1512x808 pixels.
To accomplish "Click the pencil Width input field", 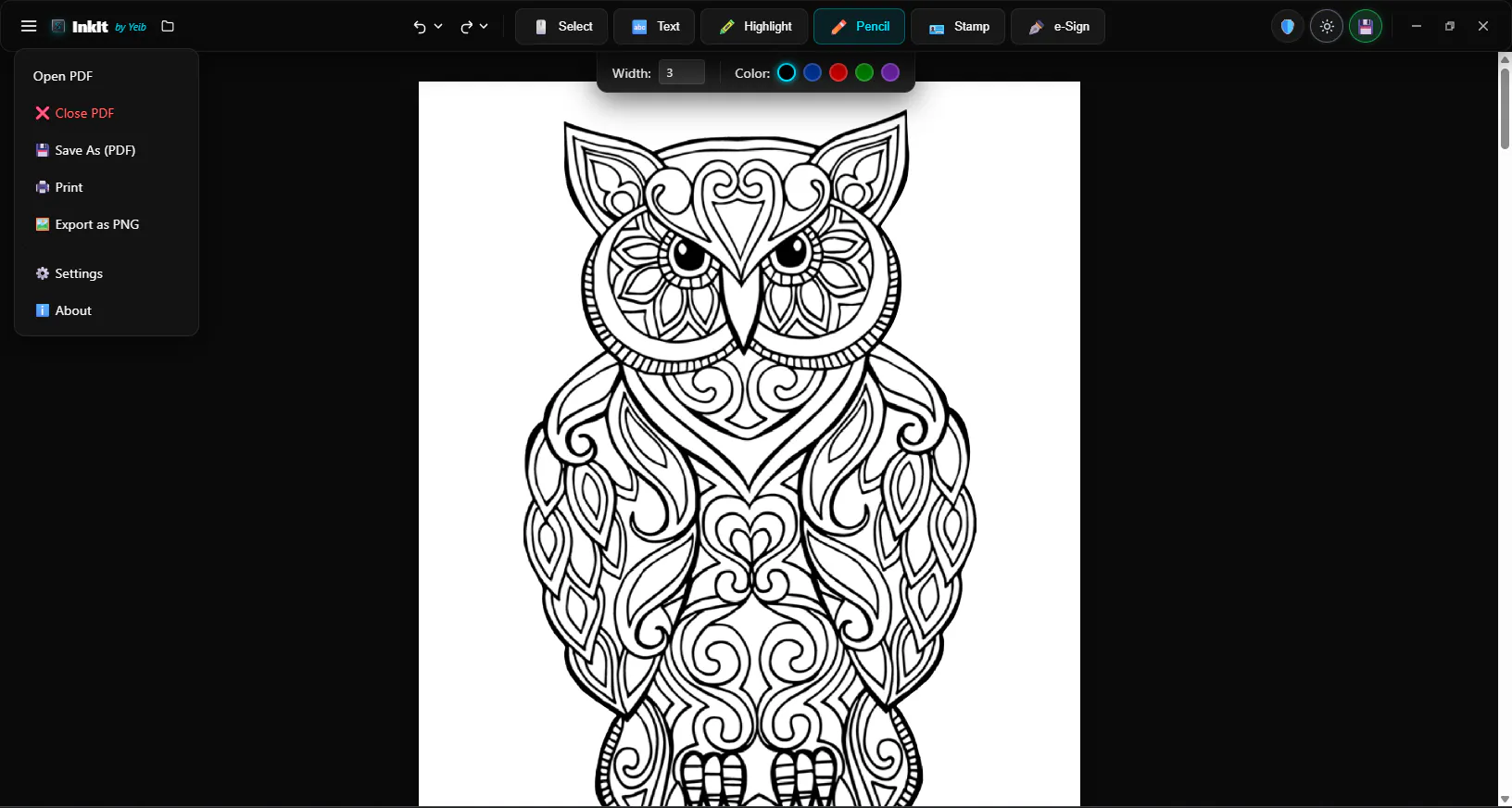I will [x=682, y=73].
